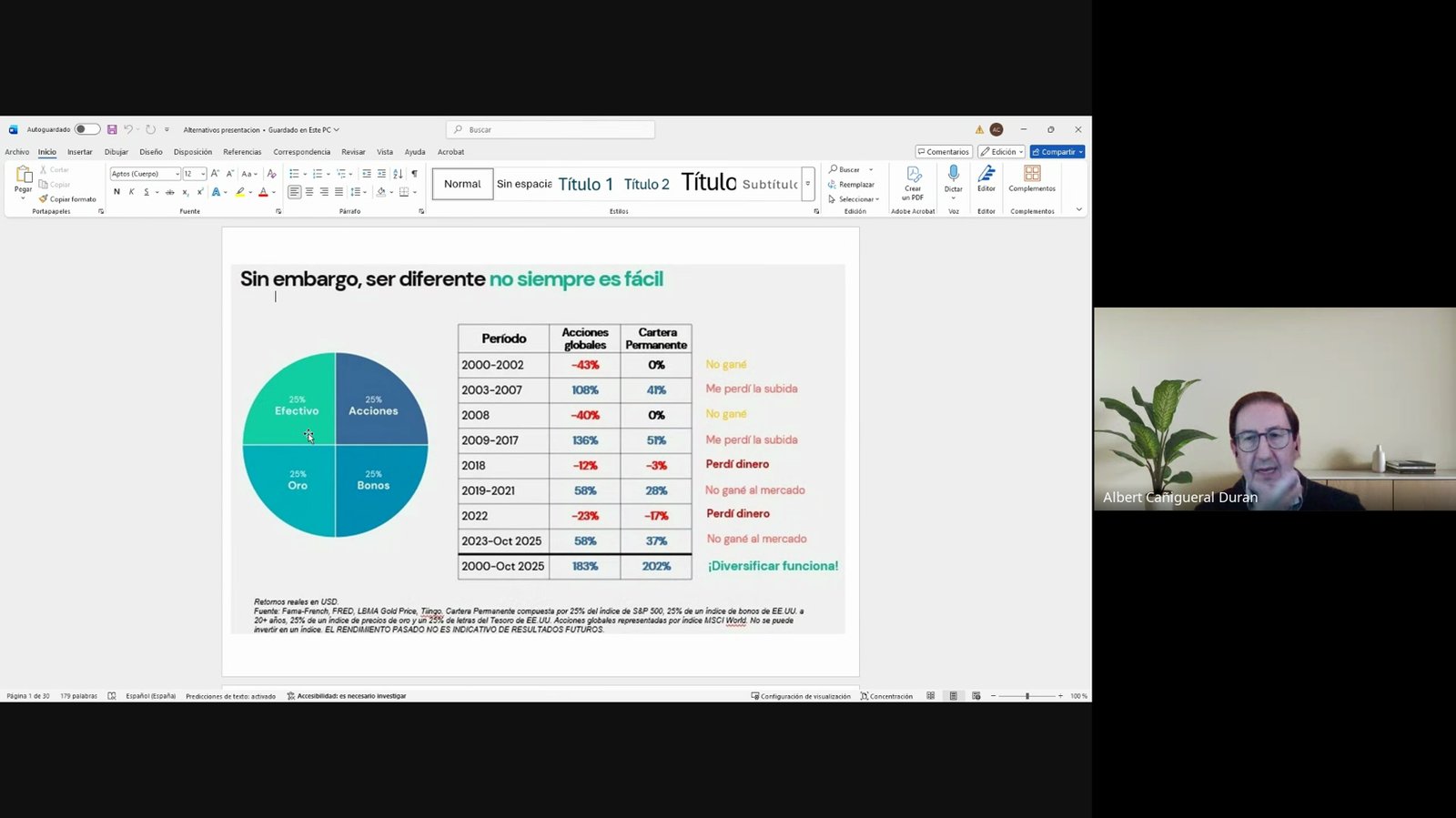Click Reemplazar in the Edición group
1456x818 pixels.
click(x=852, y=185)
